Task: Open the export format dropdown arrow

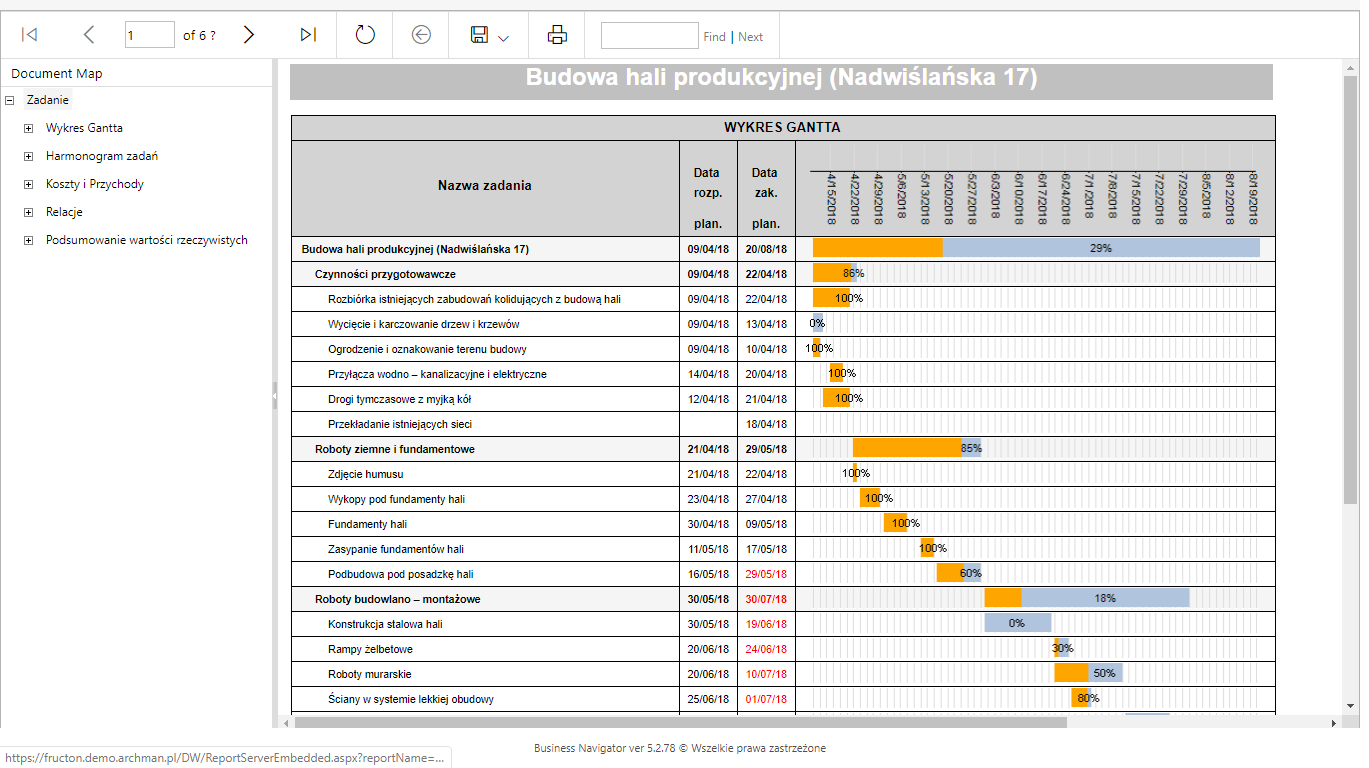Action: coord(503,38)
